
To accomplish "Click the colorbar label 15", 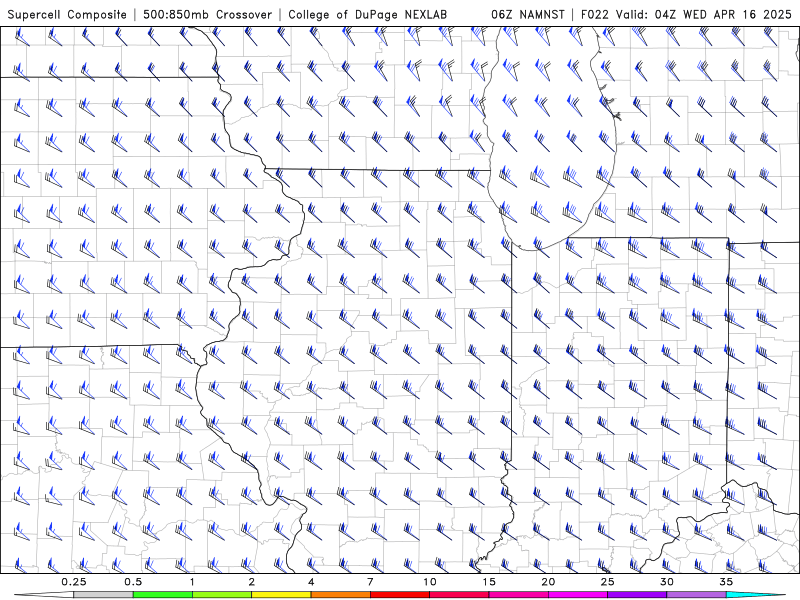I will 489,582.
